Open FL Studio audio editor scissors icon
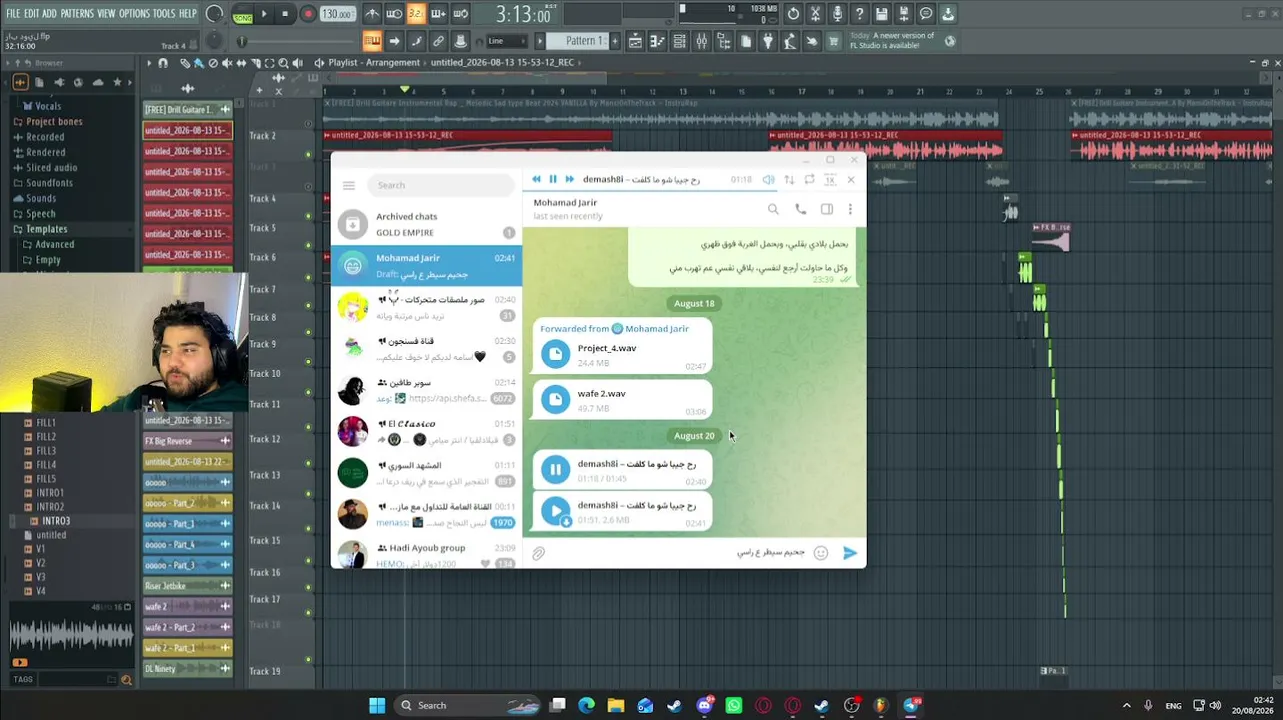The image size is (1283, 720). [x=815, y=14]
